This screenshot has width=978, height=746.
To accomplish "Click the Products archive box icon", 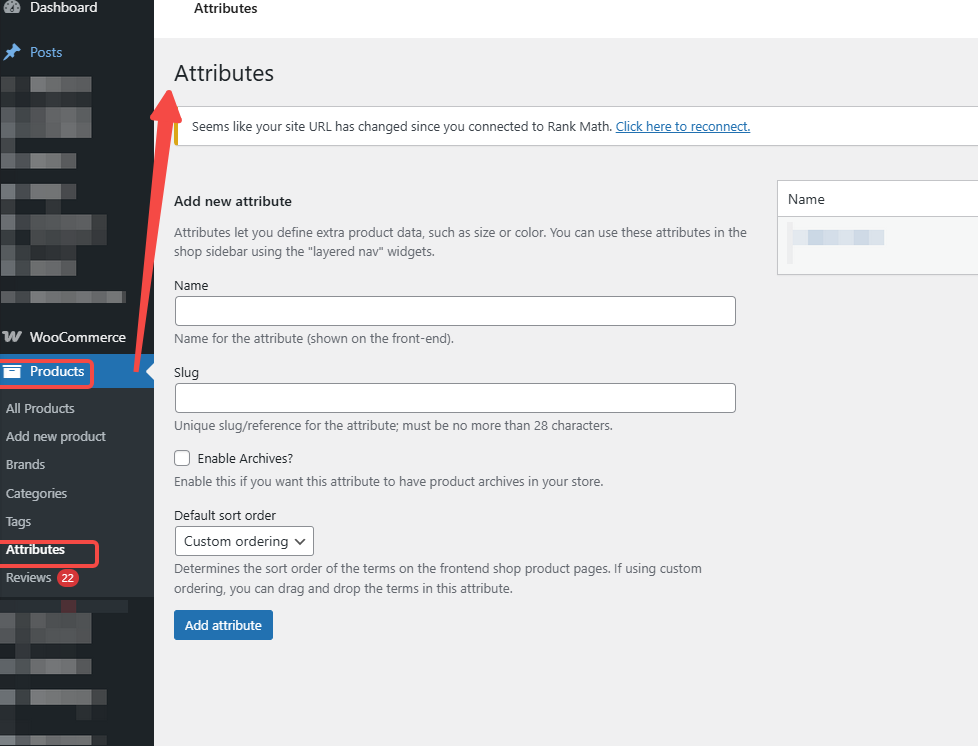I will [x=12, y=372].
